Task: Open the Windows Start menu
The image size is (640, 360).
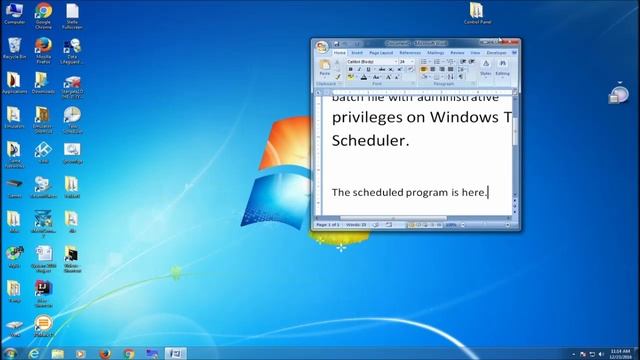Action: (x=10, y=353)
